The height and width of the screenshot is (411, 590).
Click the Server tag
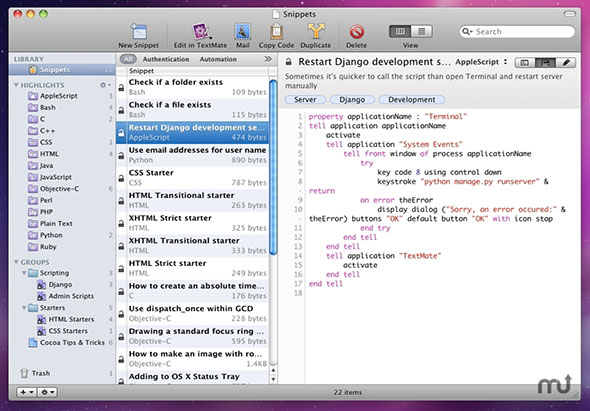(305, 100)
